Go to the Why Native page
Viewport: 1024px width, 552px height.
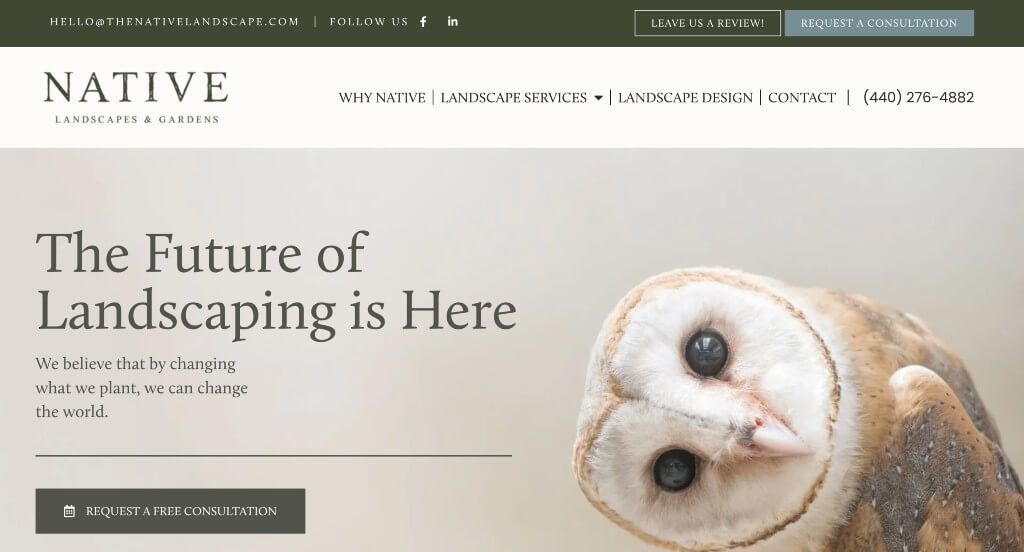pyautogui.click(x=382, y=97)
